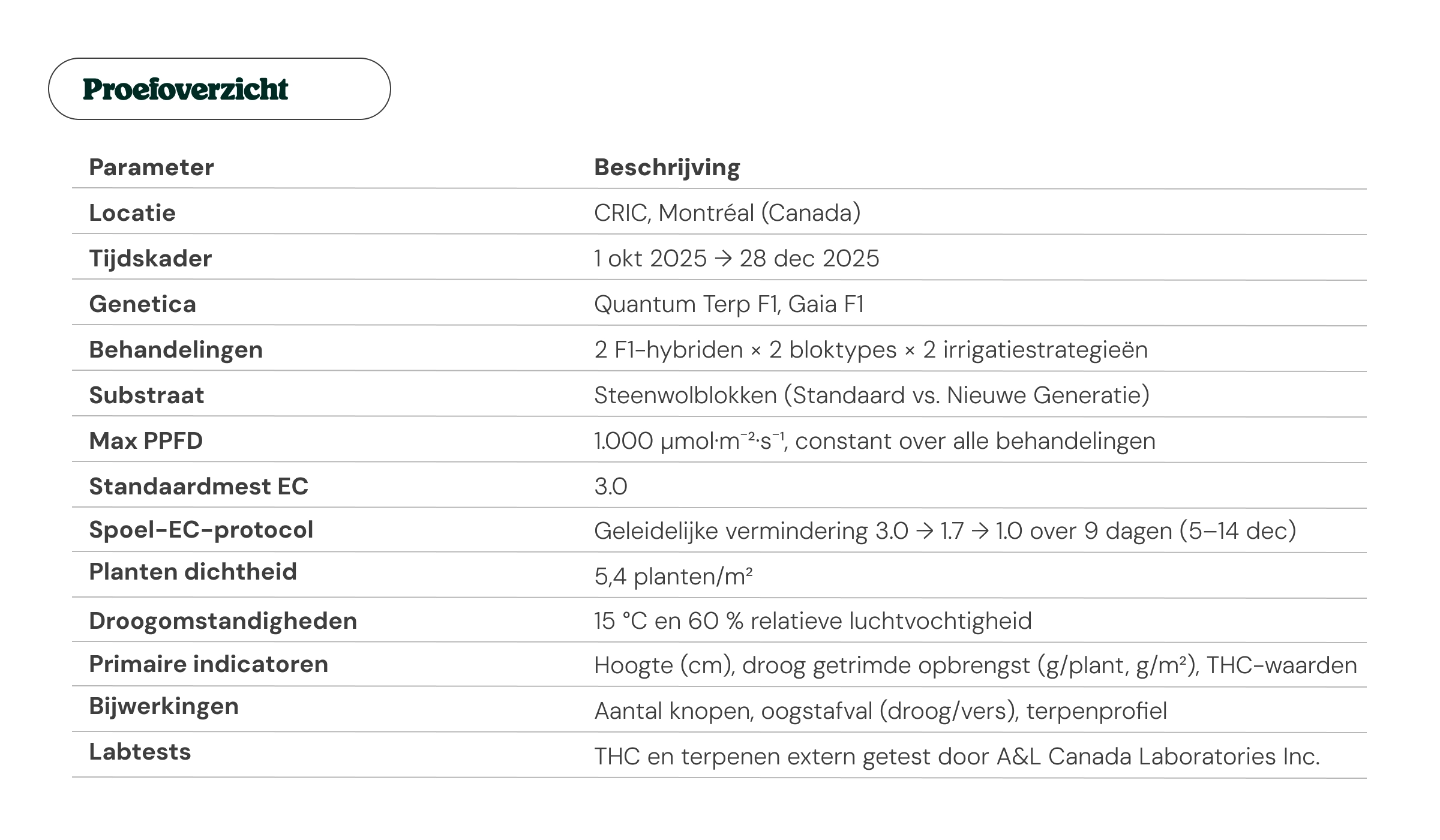The width and height of the screenshot is (1440, 840).
Task: Select the 5,4 planten/m² value
Action: click(673, 577)
